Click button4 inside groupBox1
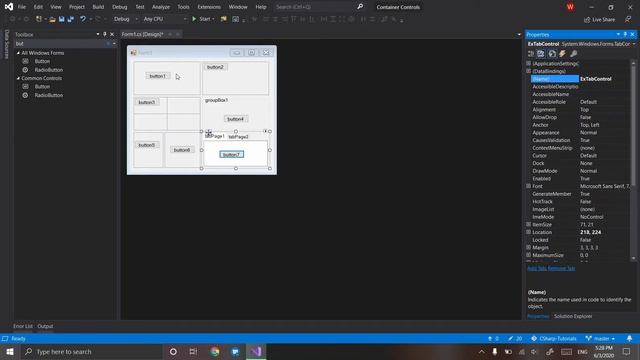 pos(236,119)
